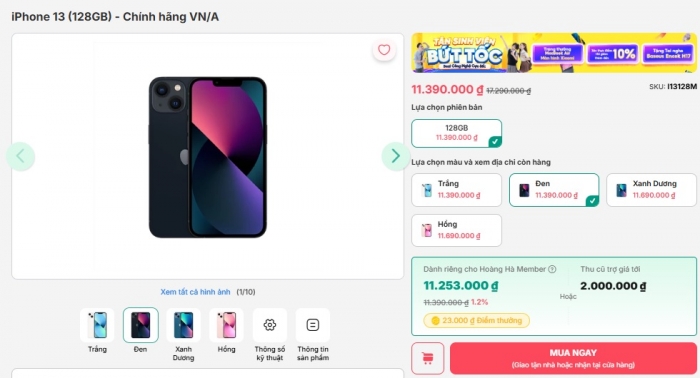Open the Tân sinh viên Bứt Tốc banner
Screen dimensions: 700x378
tap(554, 53)
